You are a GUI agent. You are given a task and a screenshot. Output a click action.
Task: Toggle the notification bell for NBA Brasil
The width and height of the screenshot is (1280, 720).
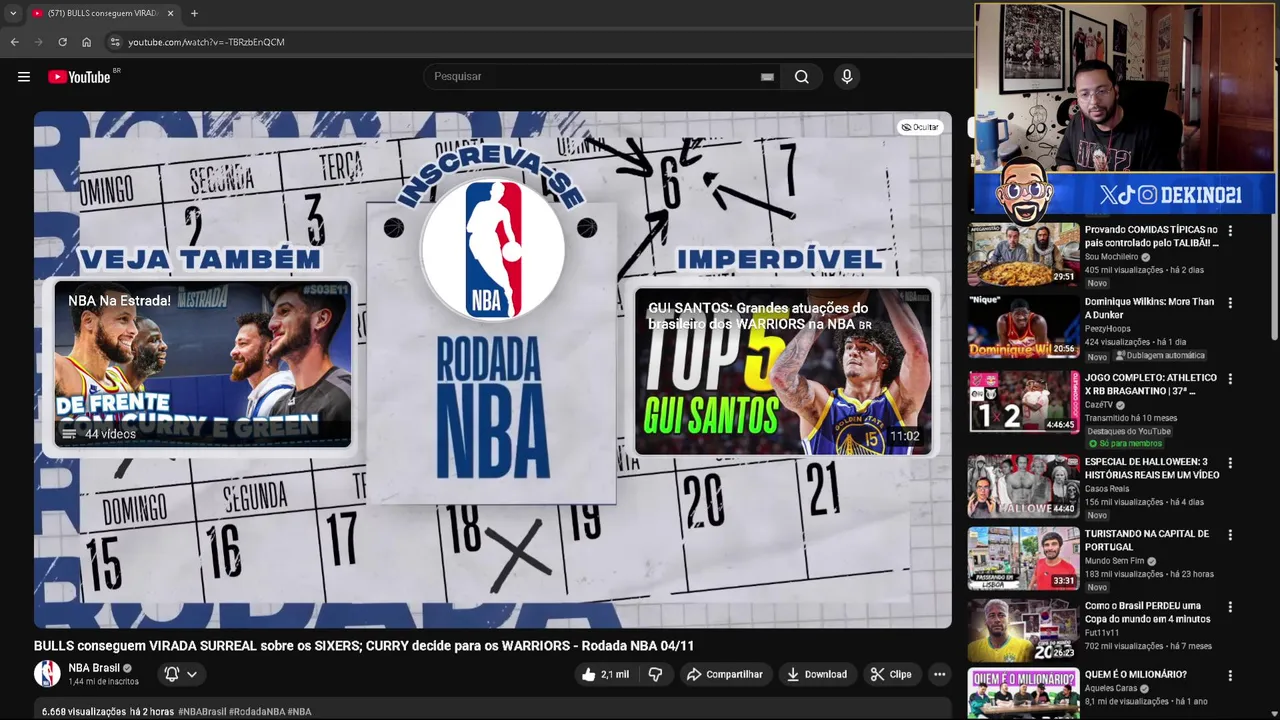(x=172, y=674)
